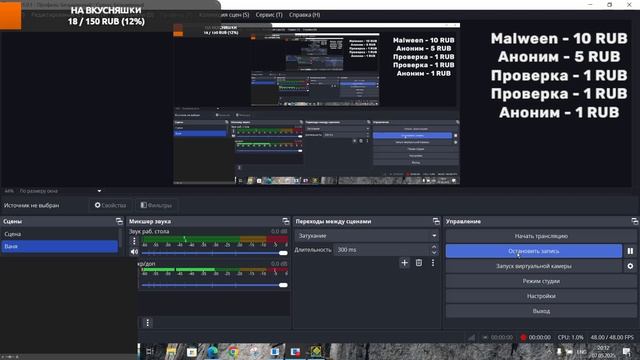This screenshot has width=640, height=360.
Task: Open virtual camera gear settings
Action: [x=630, y=266]
